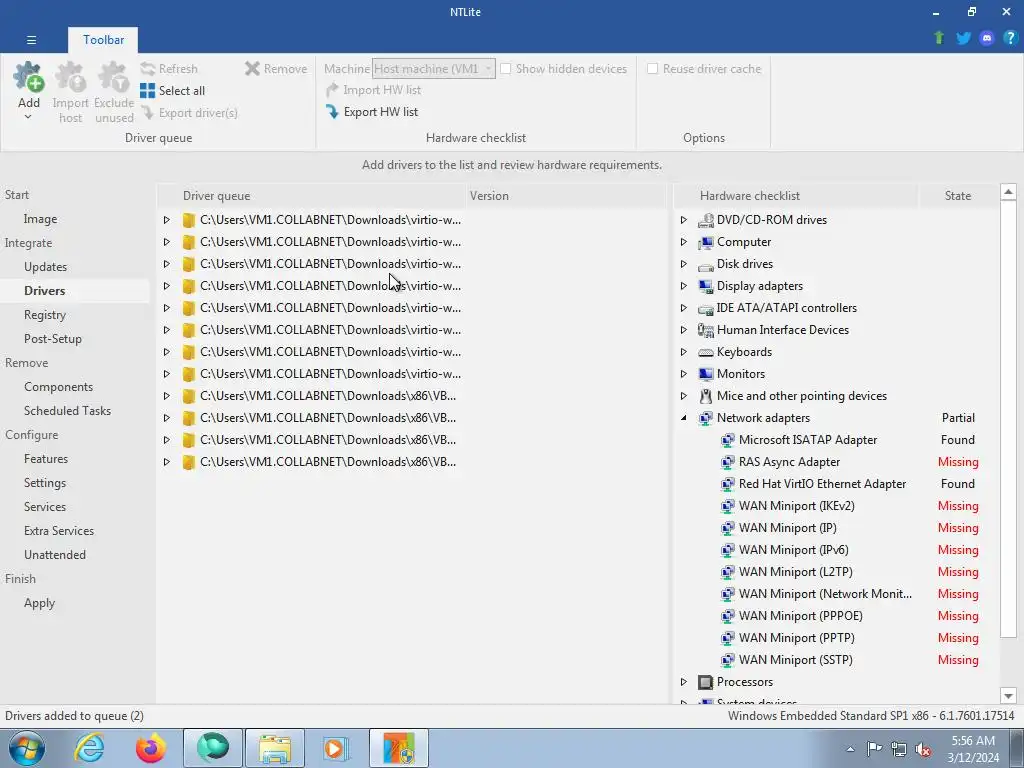Image resolution: width=1024 pixels, height=768 pixels.
Task: Click Select all in Driver queue toolbar
Action: (x=173, y=91)
